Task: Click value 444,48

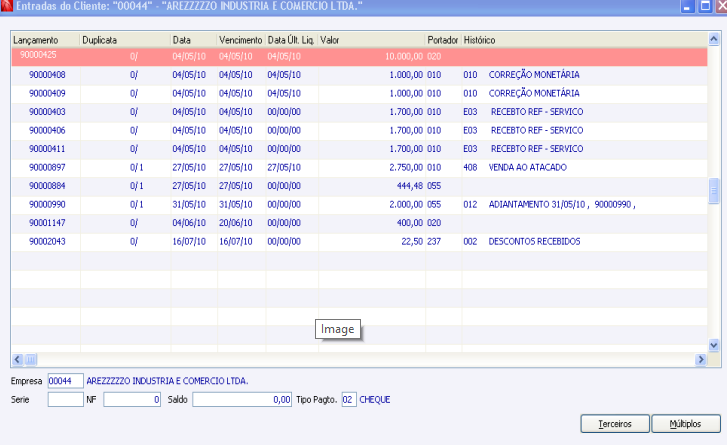Action: (x=410, y=186)
